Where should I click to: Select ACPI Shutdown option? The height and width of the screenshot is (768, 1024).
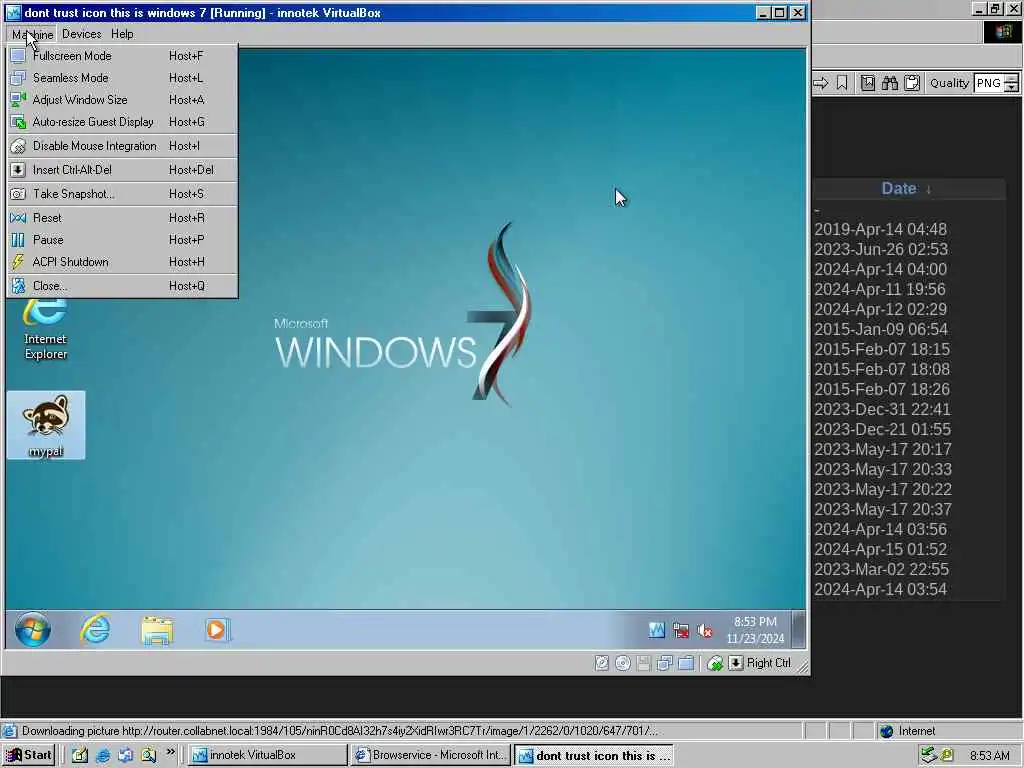tap(122, 262)
